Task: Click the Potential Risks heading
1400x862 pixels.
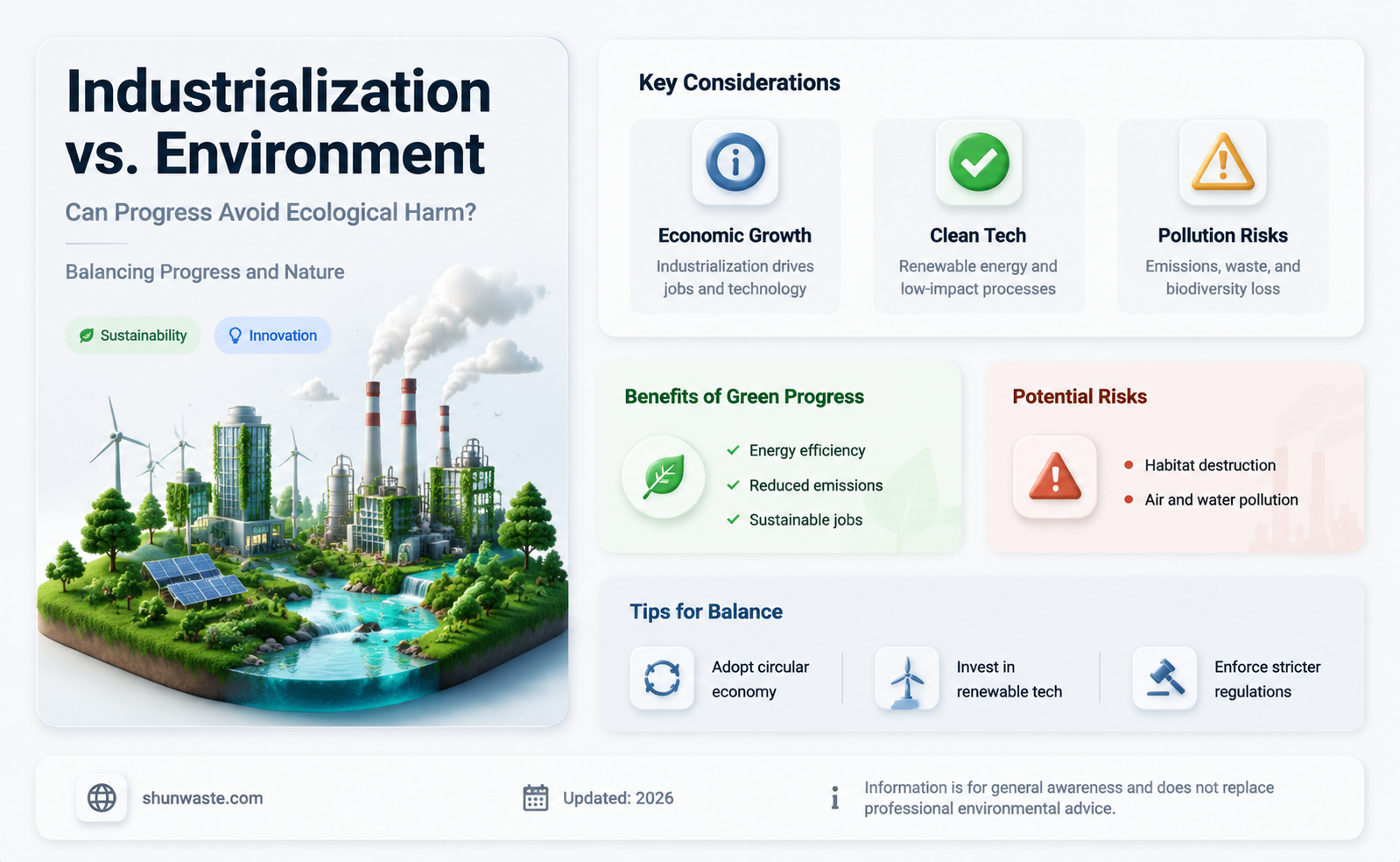Action: click(x=1080, y=397)
